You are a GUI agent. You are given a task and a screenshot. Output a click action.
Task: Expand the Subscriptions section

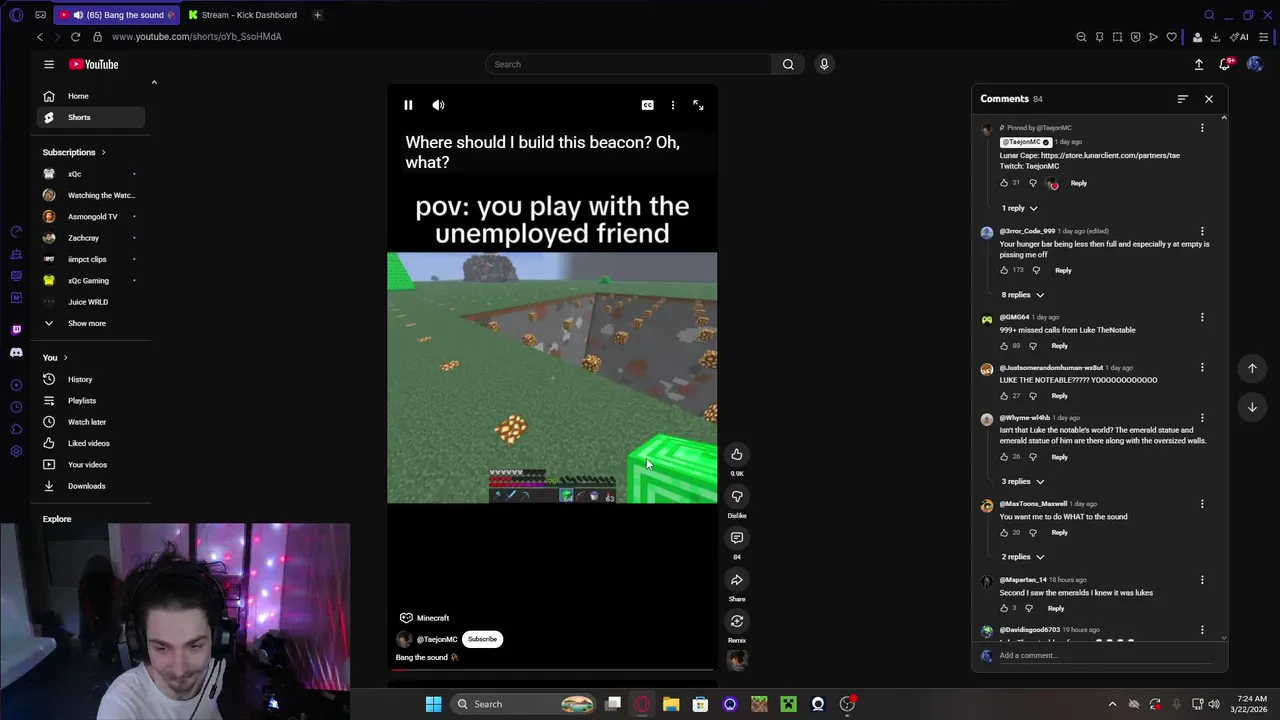click(74, 152)
